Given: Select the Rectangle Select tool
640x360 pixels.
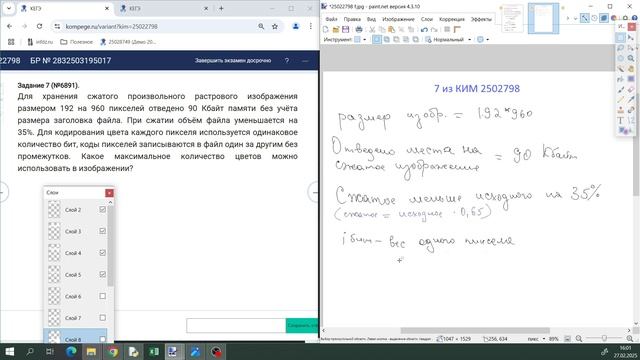Looking at the screenshot, I should (620, 38).
